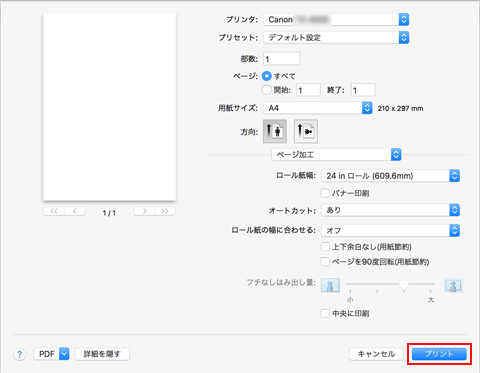Enable ページを90度回転(用紙節約) checkbox
The height and width of the screenshot is (373, 480).
[325, 262]
